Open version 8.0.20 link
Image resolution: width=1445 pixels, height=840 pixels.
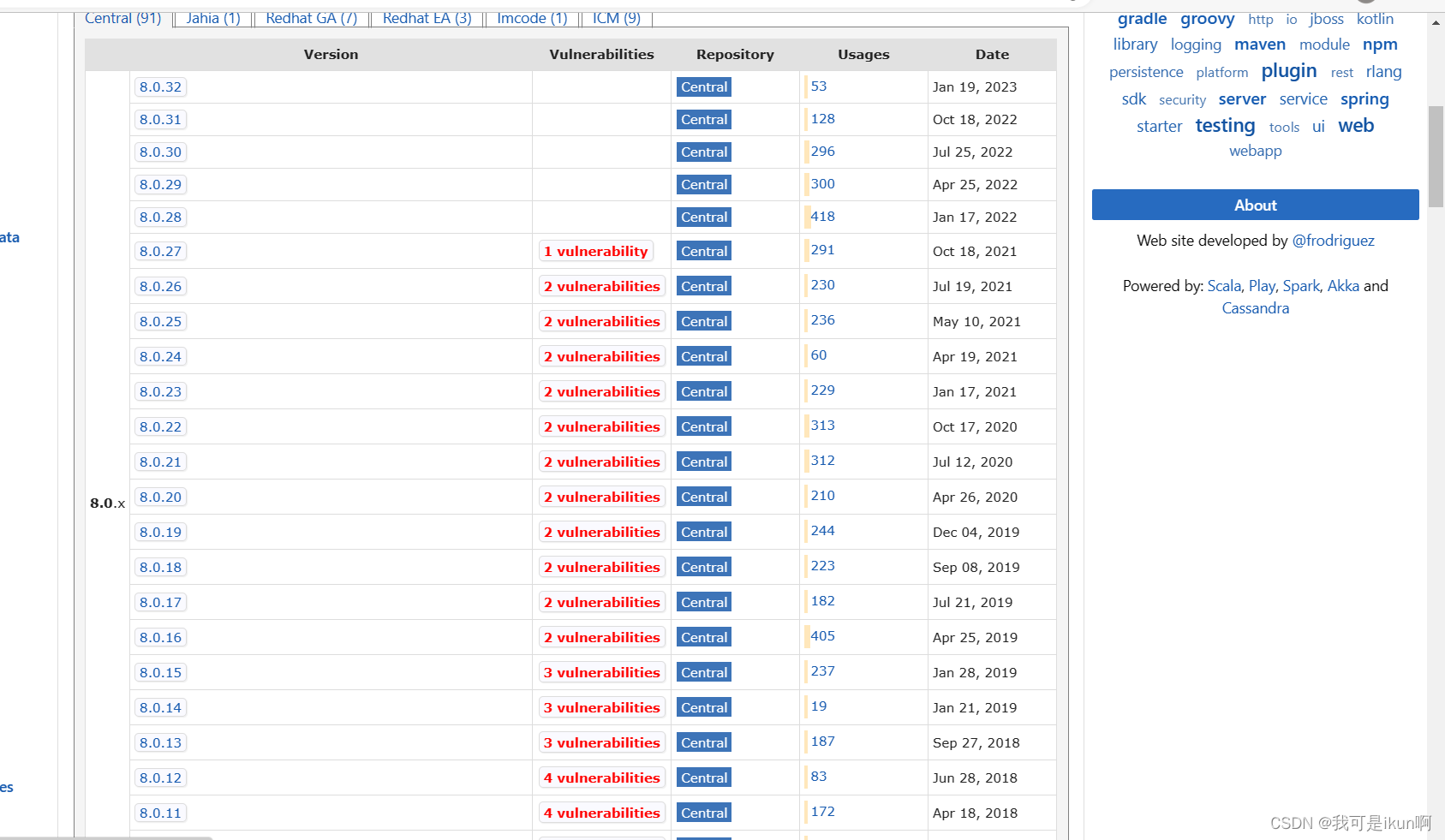tap(160, 497)
